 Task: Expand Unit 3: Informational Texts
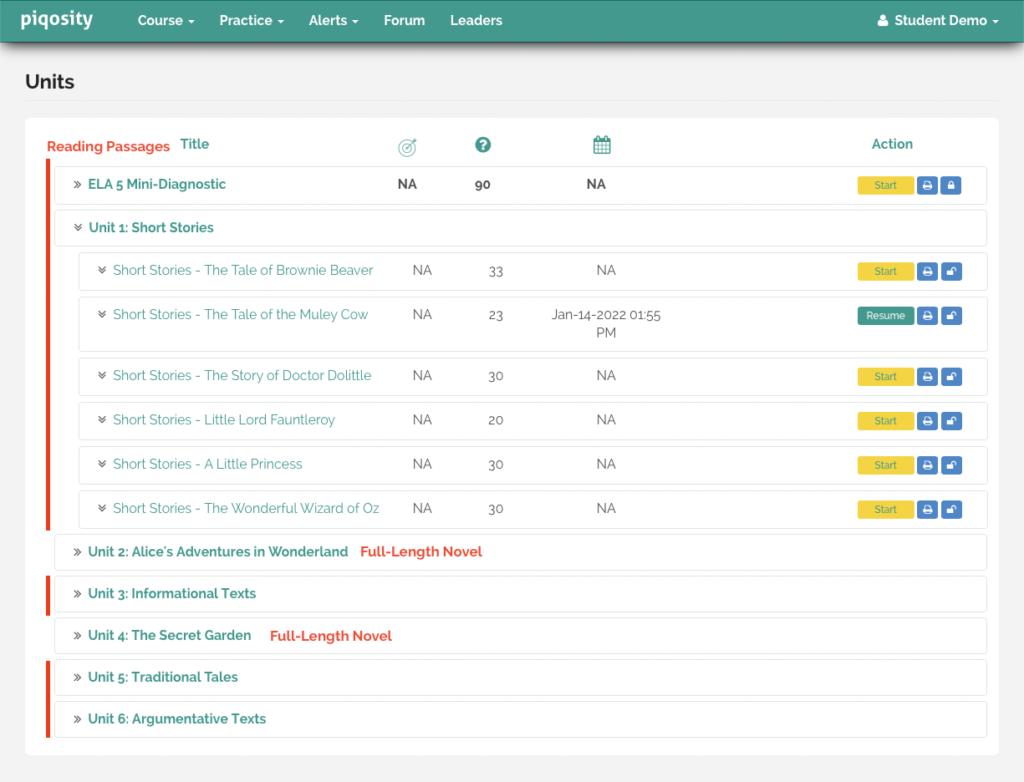click(x=171, y=594)
